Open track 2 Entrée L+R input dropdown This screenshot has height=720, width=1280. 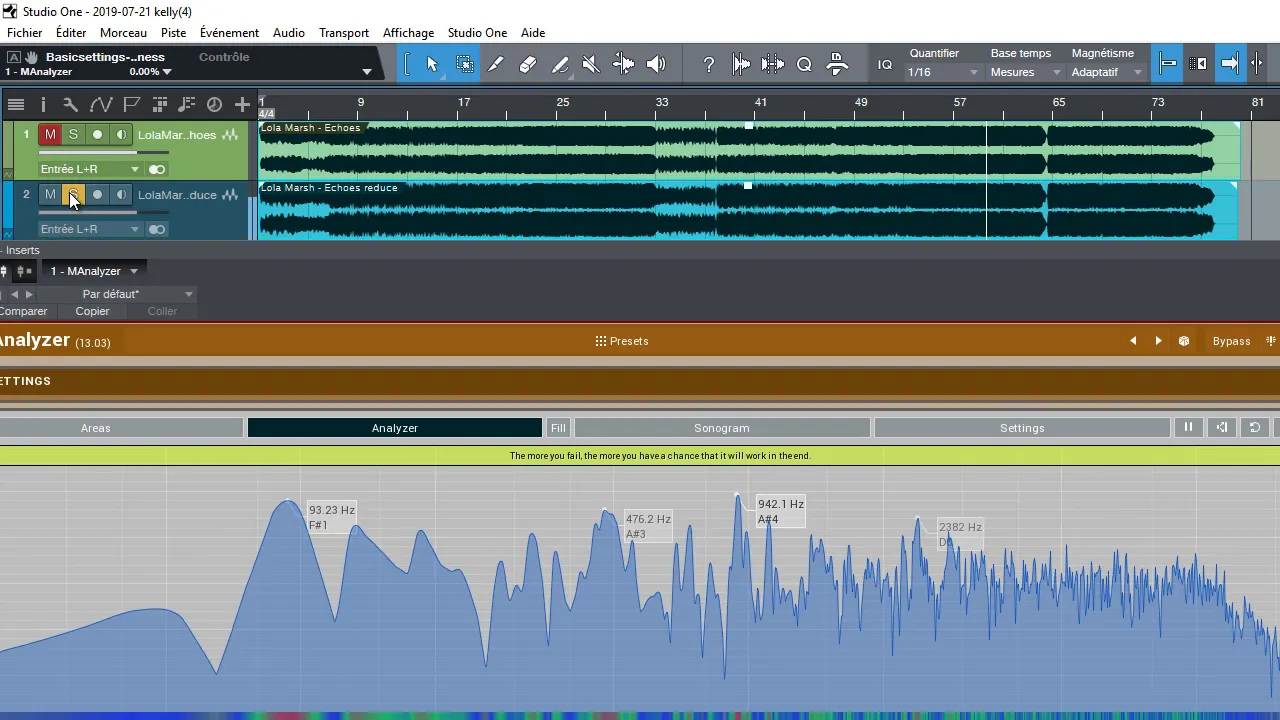click(90, 229)
